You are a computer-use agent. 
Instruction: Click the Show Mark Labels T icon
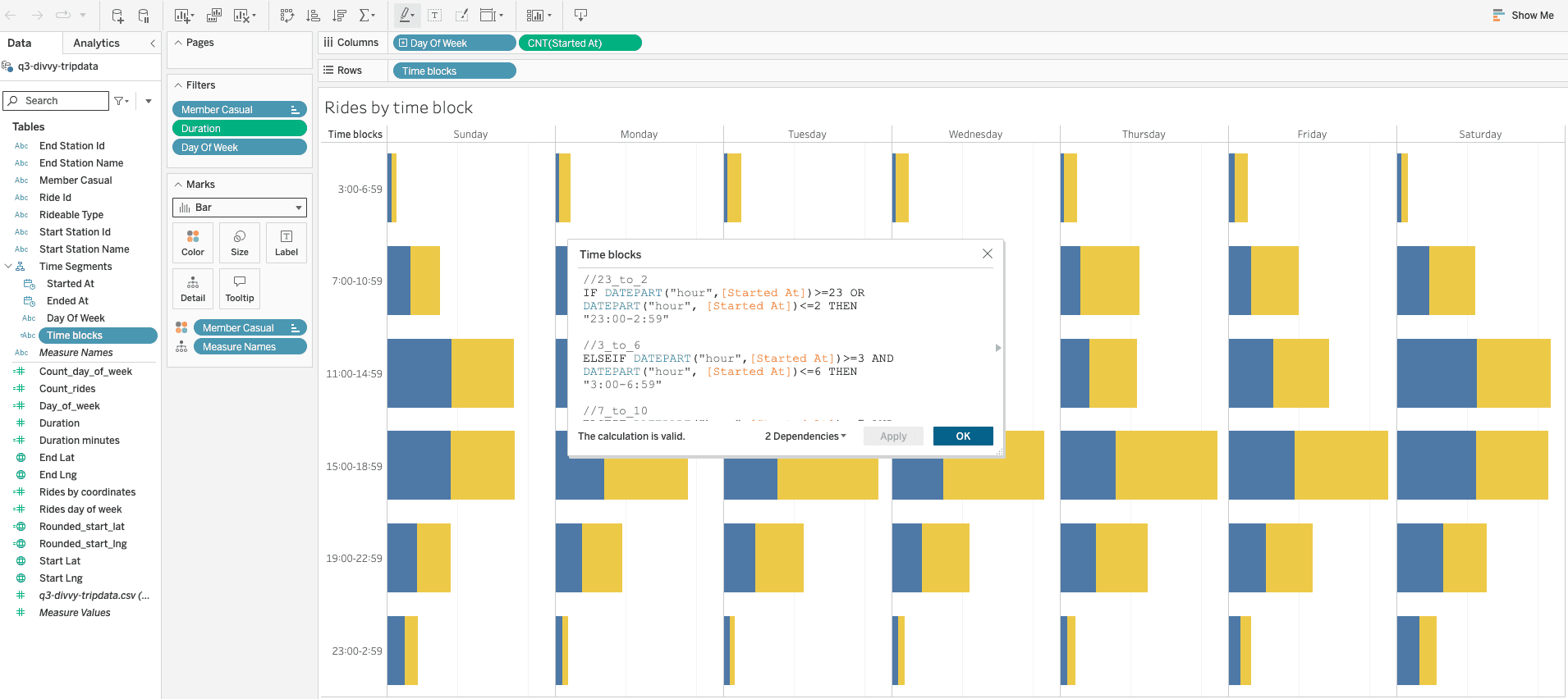435,16
